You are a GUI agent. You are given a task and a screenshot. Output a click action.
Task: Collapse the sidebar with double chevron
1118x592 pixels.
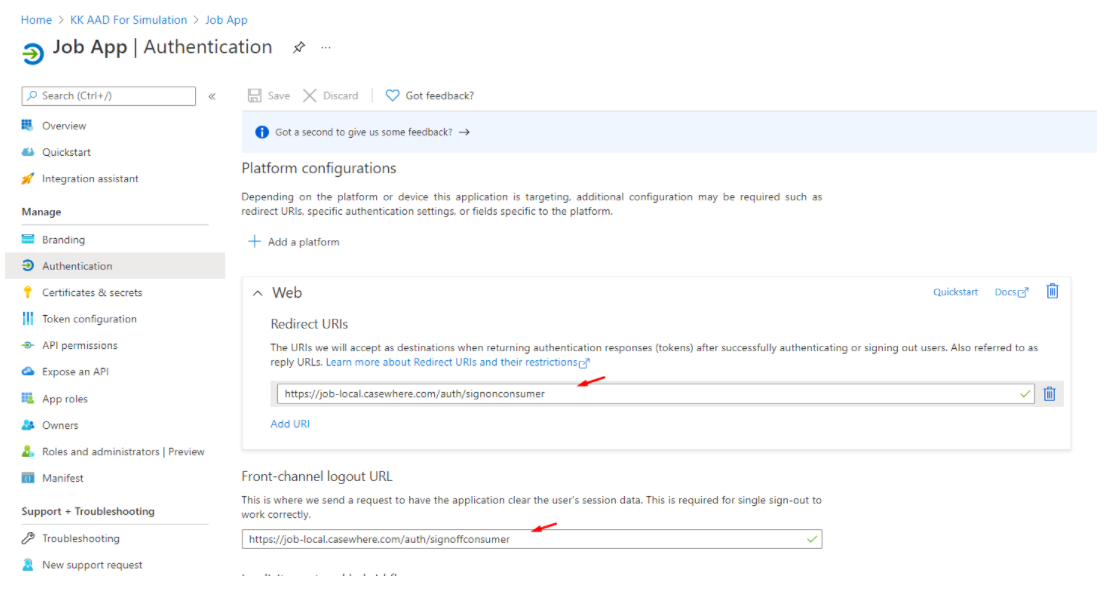[212, 96]
